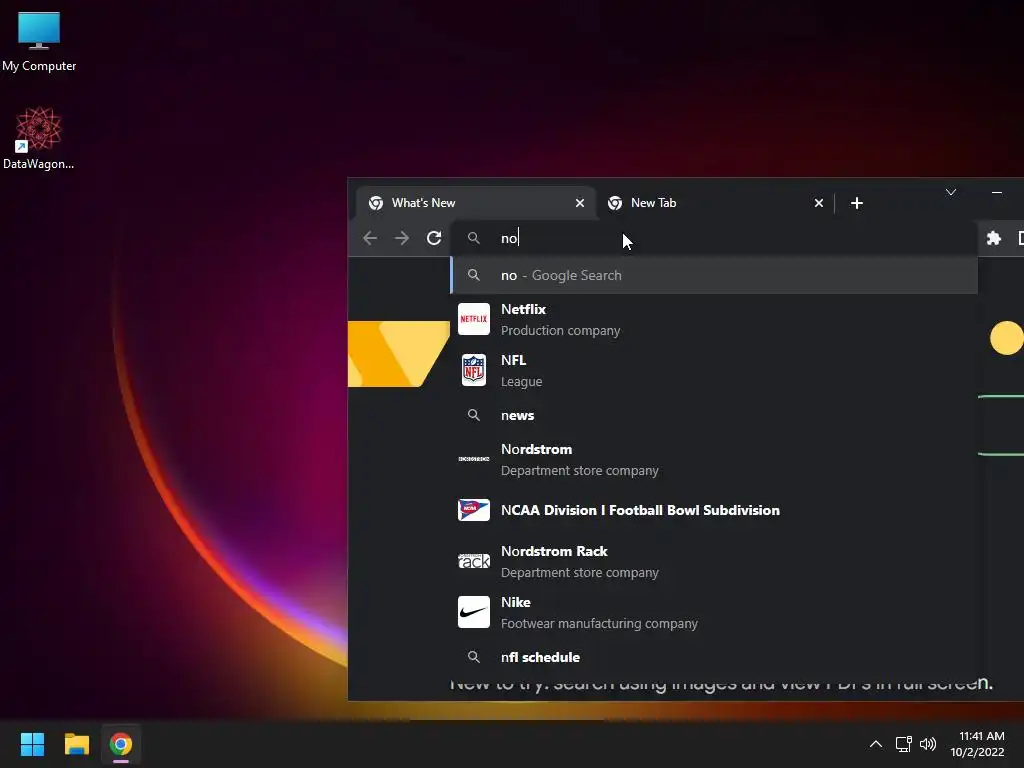The width and height of the screenshot is (1024, 768).
Task: Reload the page in Chrome
Action: click(x=434, y=238)
